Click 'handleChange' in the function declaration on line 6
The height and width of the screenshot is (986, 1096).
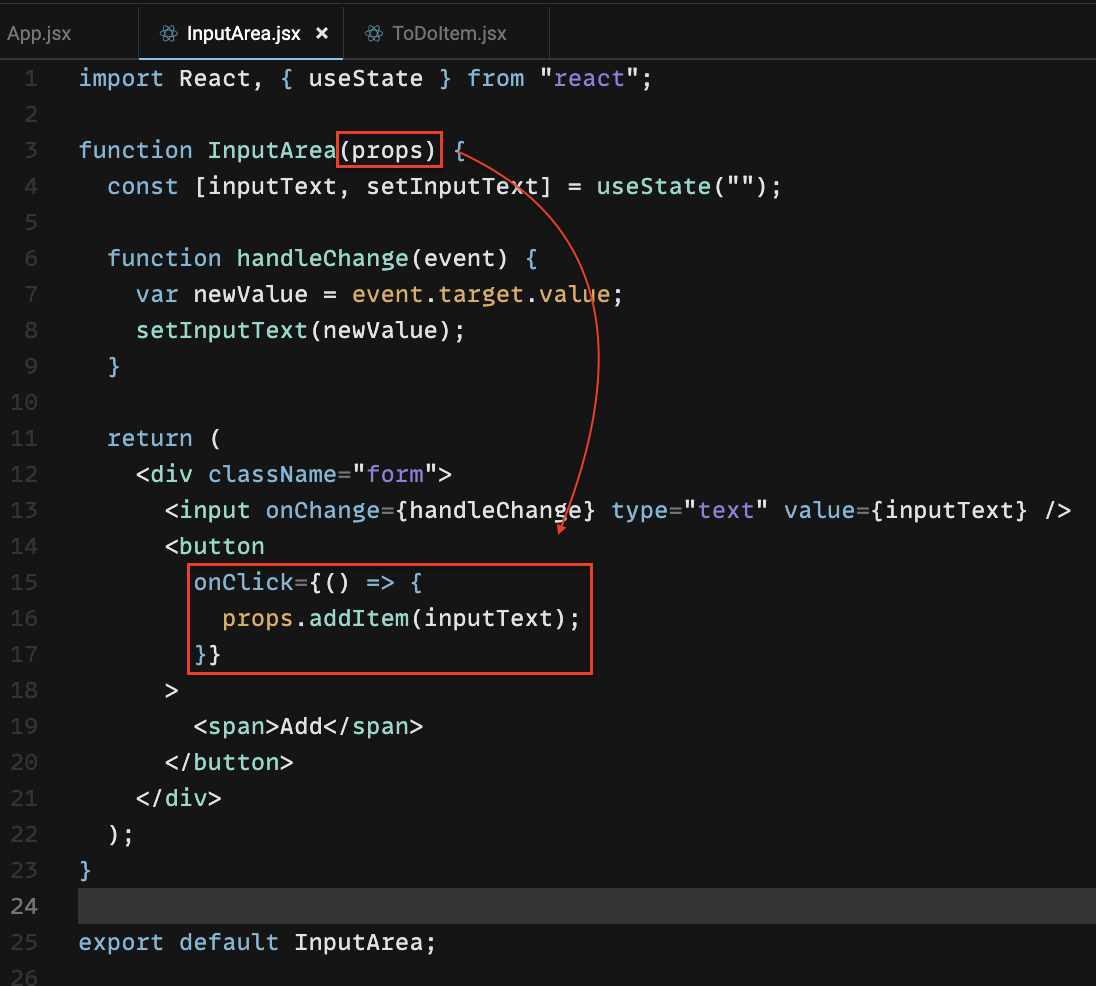coord(322,259)
